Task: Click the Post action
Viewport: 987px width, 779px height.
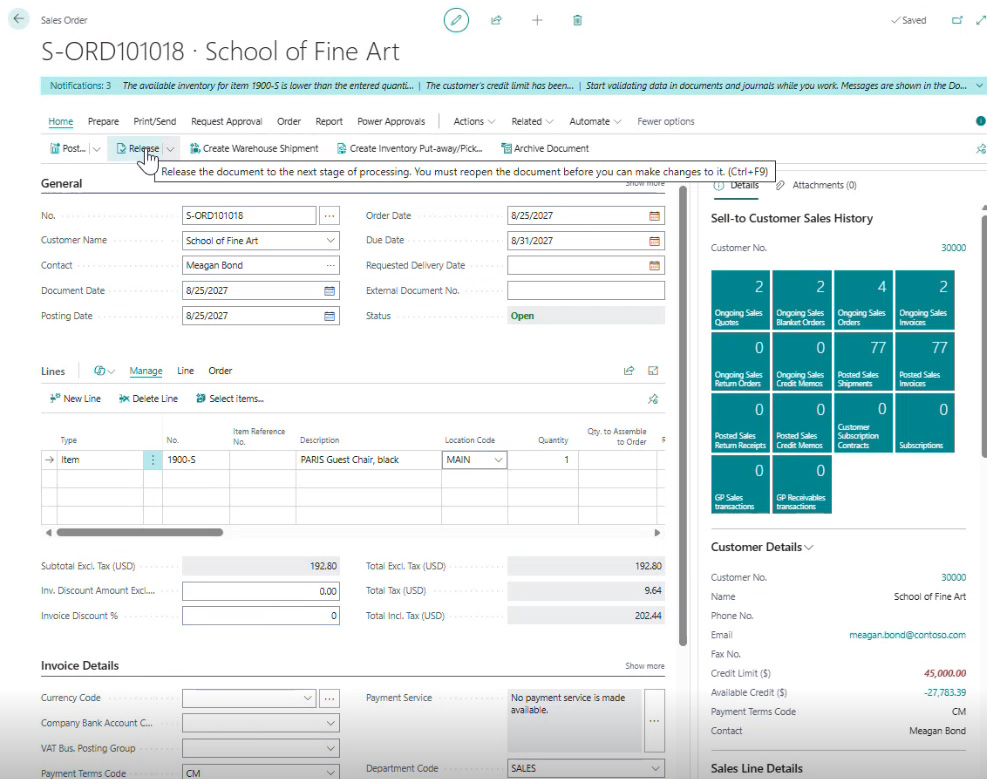Action: (x=68, y=149)
